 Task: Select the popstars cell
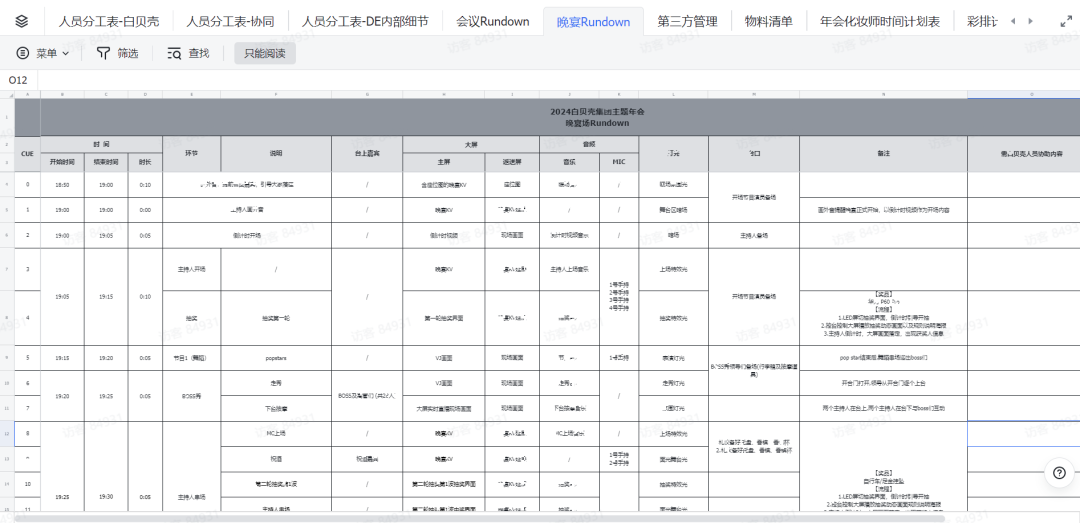pos(276,358)
